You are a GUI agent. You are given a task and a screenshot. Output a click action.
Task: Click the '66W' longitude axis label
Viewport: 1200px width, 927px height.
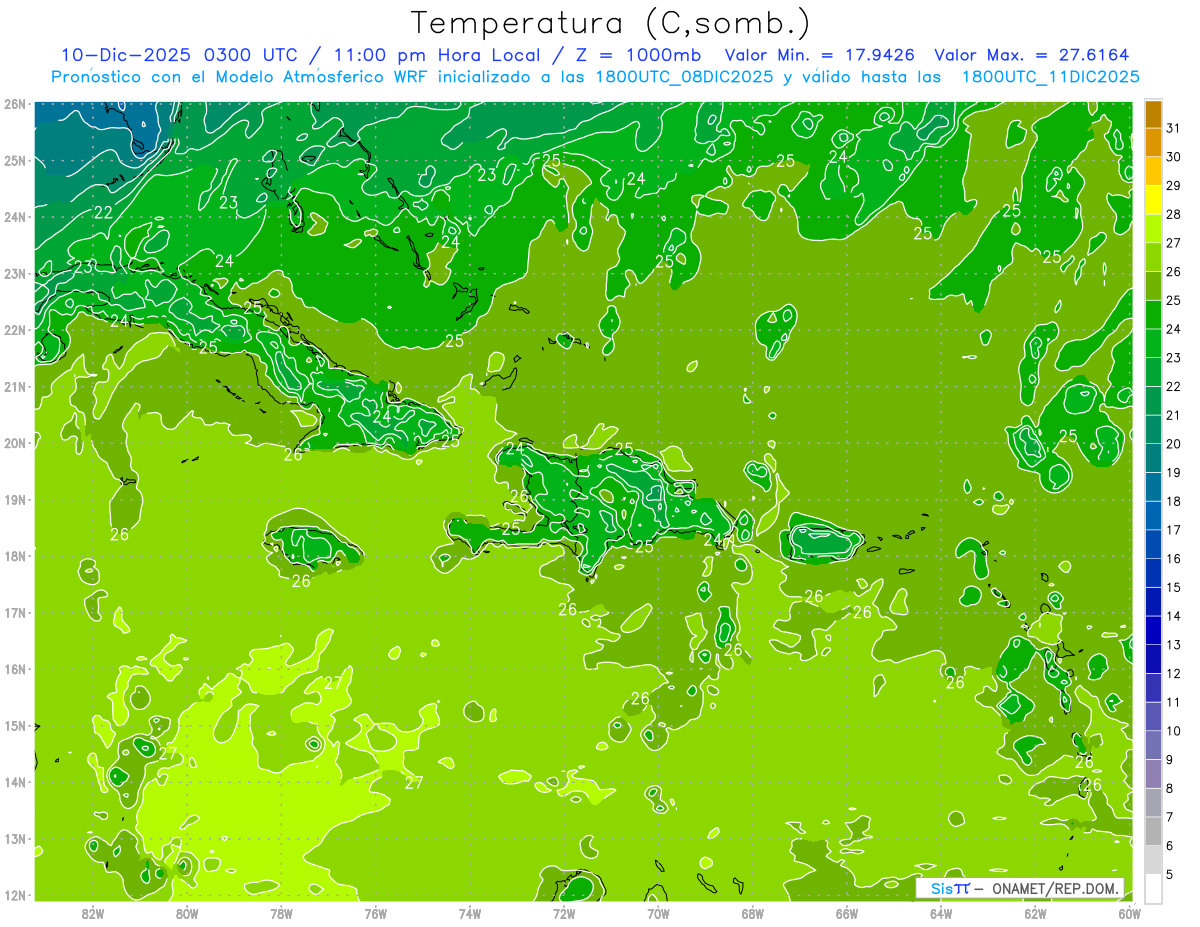click(846, 912)
